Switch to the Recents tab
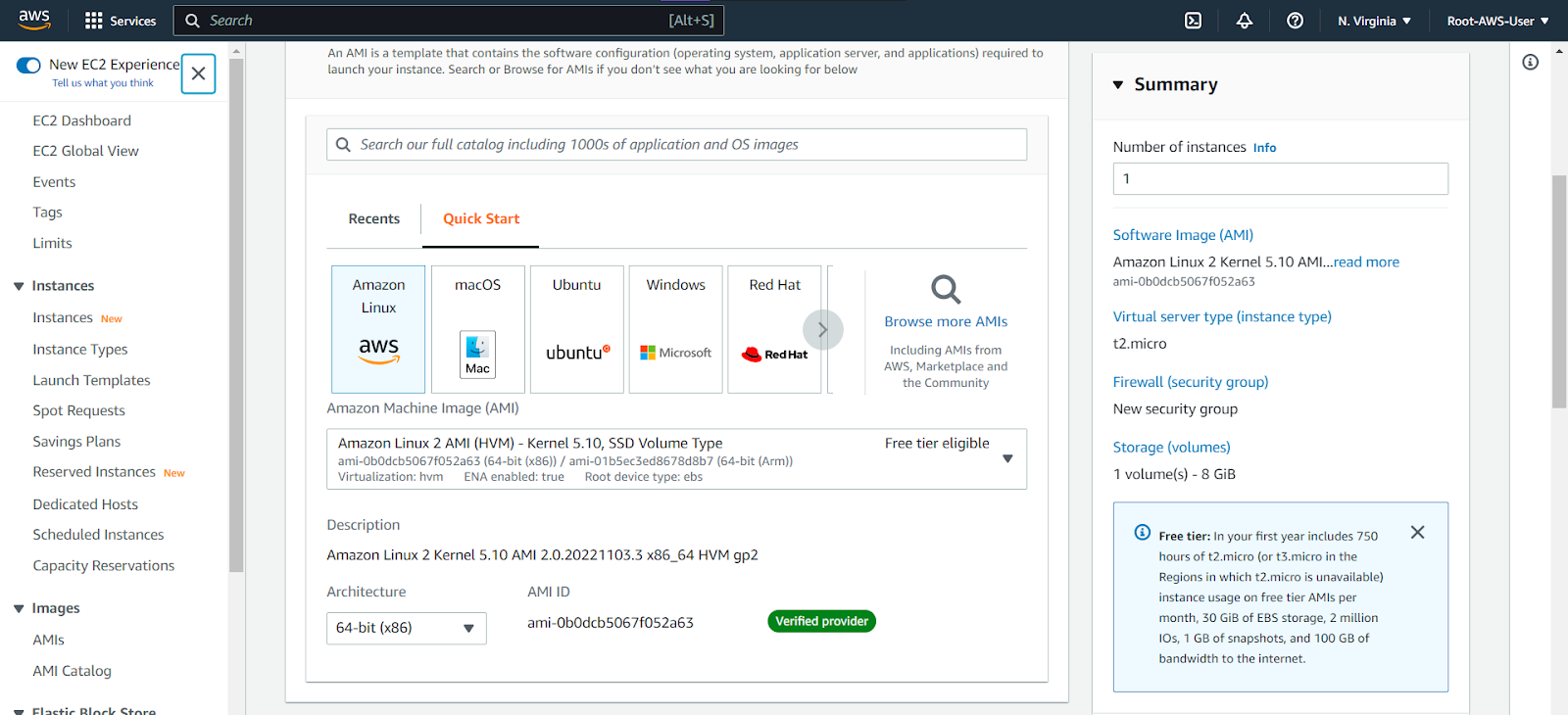The image size is (1568, 715). 374,219
